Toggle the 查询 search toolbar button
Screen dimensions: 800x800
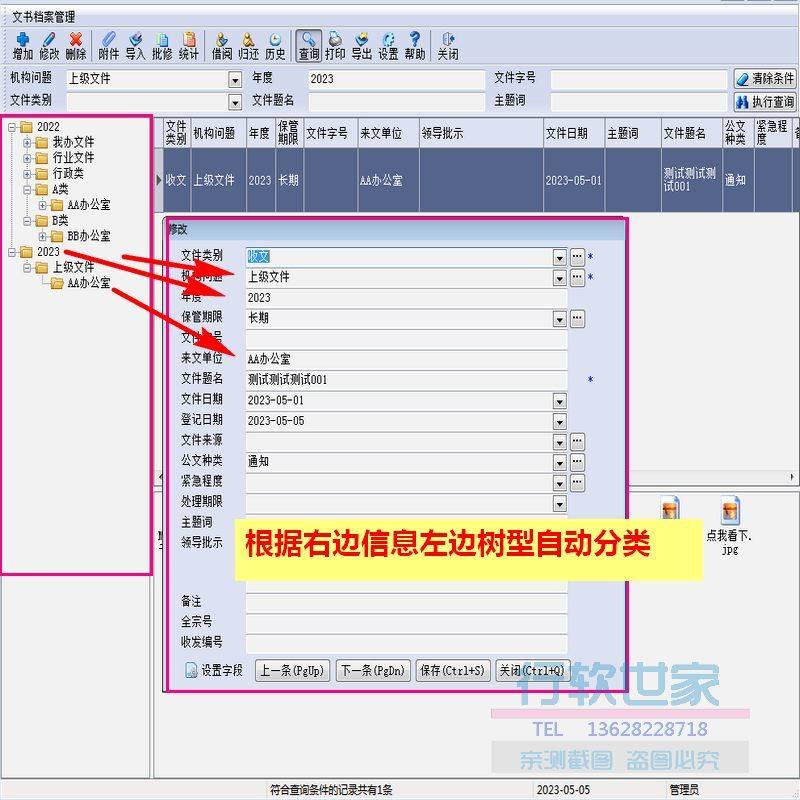pos(309,46)
